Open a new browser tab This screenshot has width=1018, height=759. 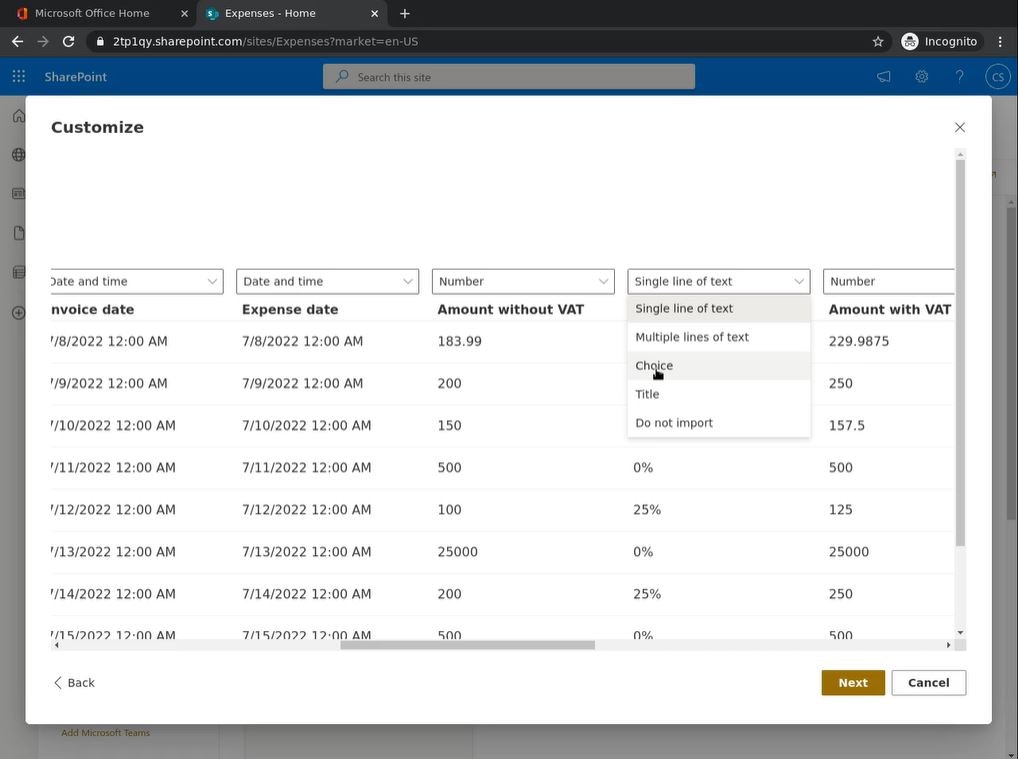coord(405,13)
